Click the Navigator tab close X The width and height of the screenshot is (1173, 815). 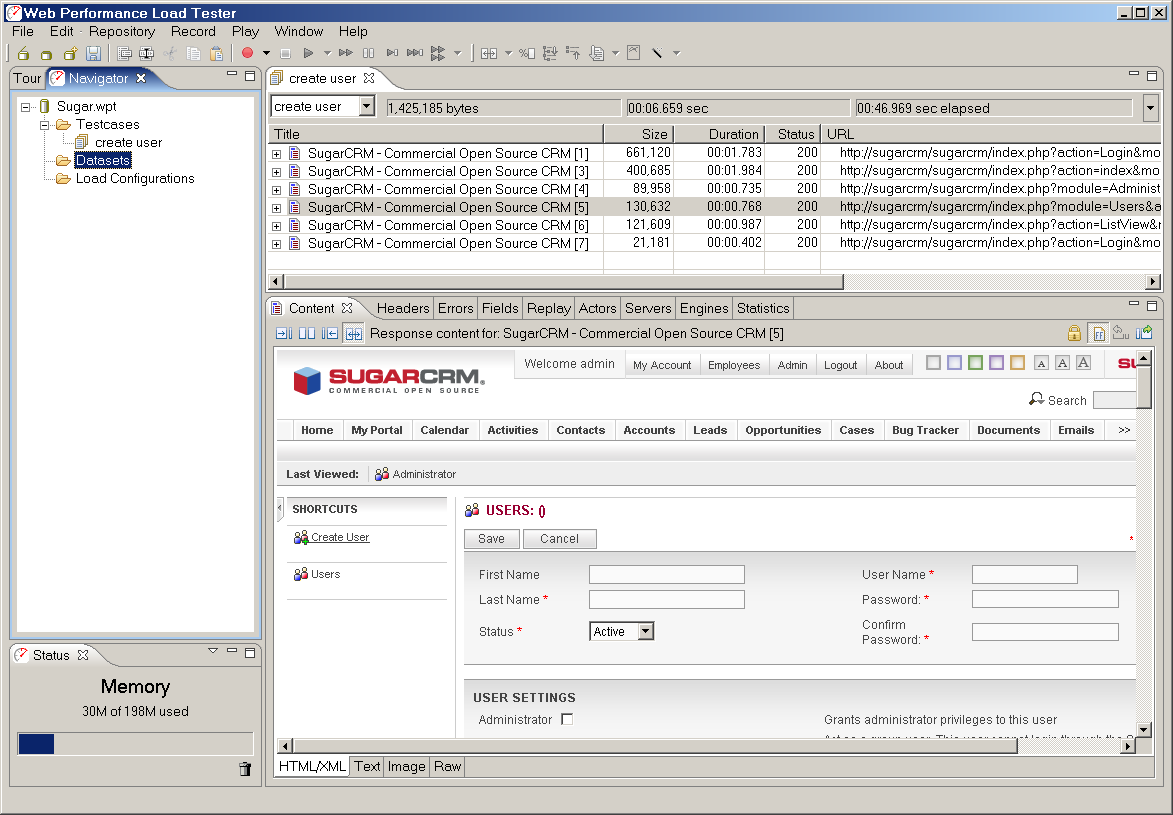click(141, 78)
